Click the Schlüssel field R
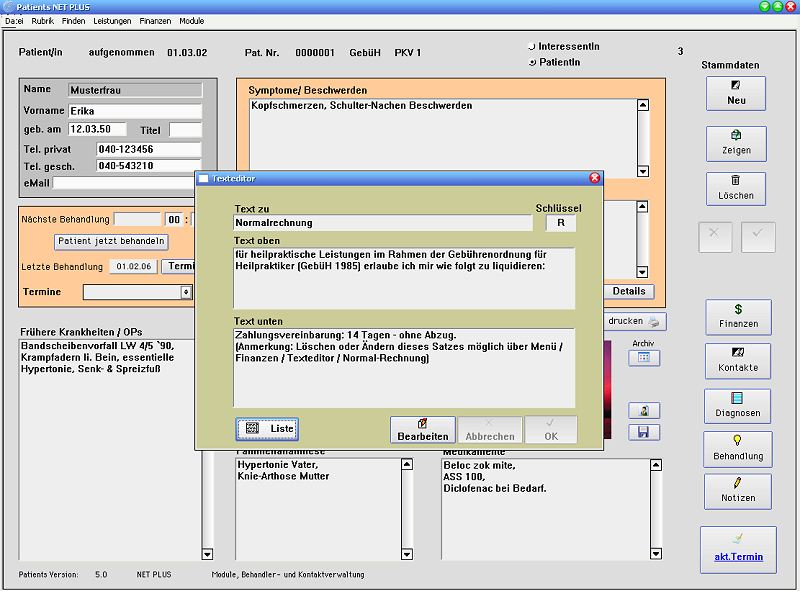800x591 pixels. 561,223
